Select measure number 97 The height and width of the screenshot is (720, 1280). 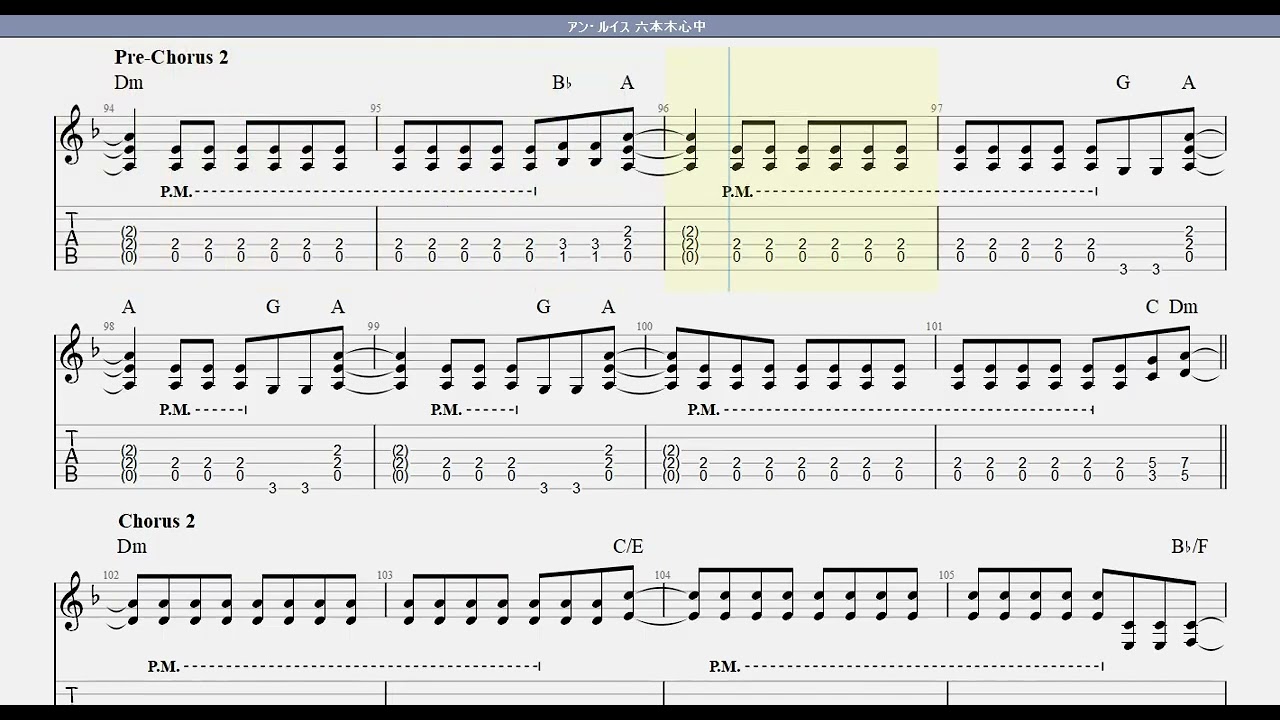pos(937,108)
